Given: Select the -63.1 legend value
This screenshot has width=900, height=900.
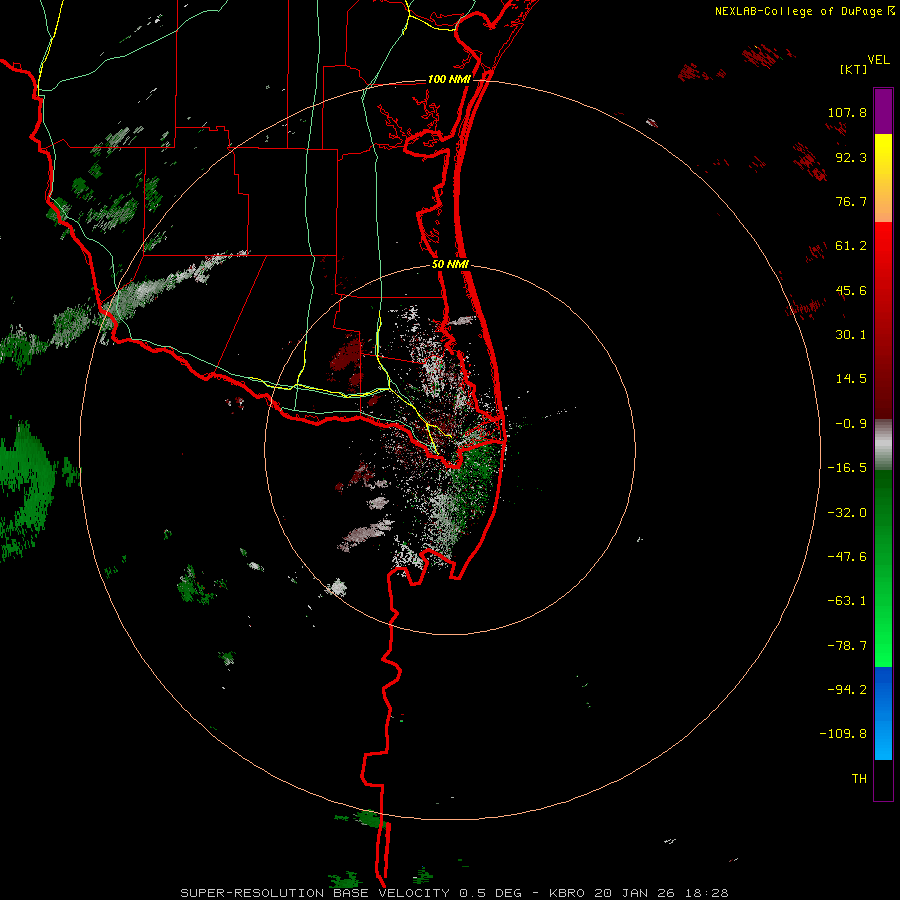Looking at the screenshot, I should point(847,601).
